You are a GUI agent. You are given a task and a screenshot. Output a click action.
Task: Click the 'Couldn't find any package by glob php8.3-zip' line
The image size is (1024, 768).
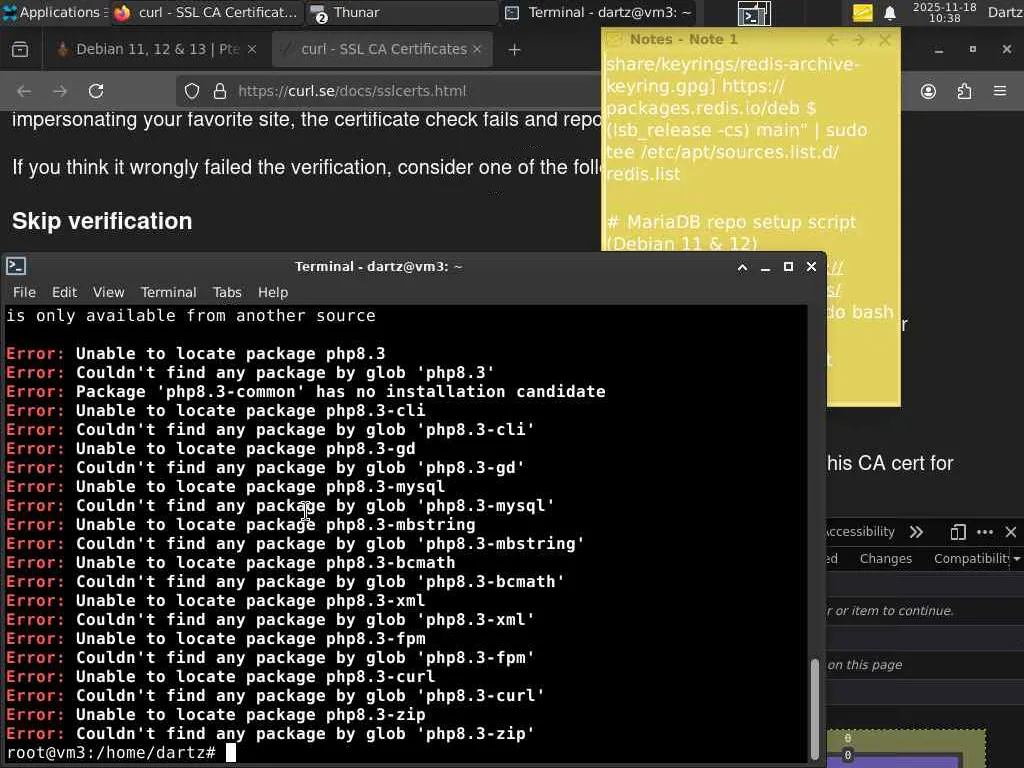(270, 733)
